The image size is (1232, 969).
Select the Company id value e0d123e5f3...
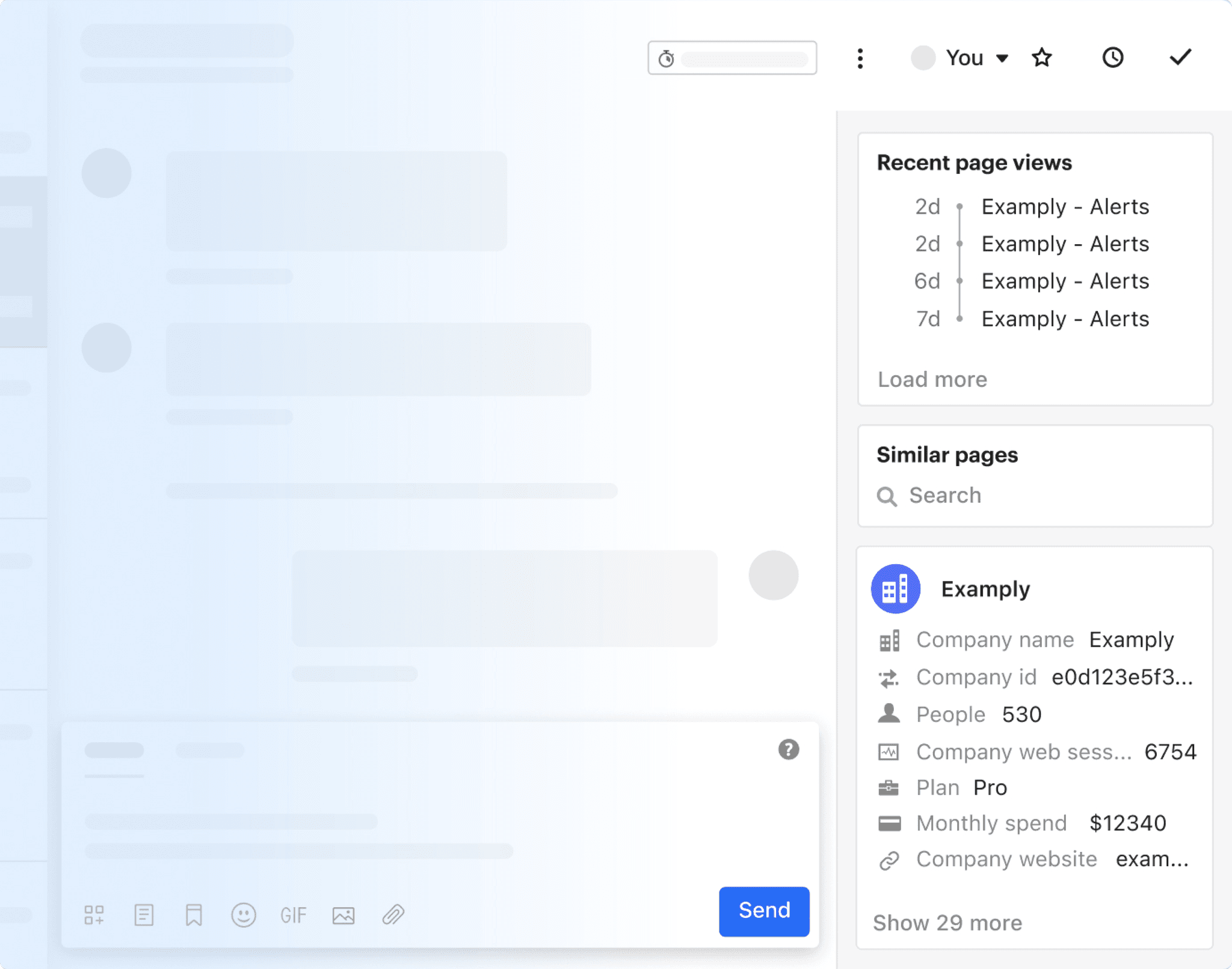point(1123,677)
